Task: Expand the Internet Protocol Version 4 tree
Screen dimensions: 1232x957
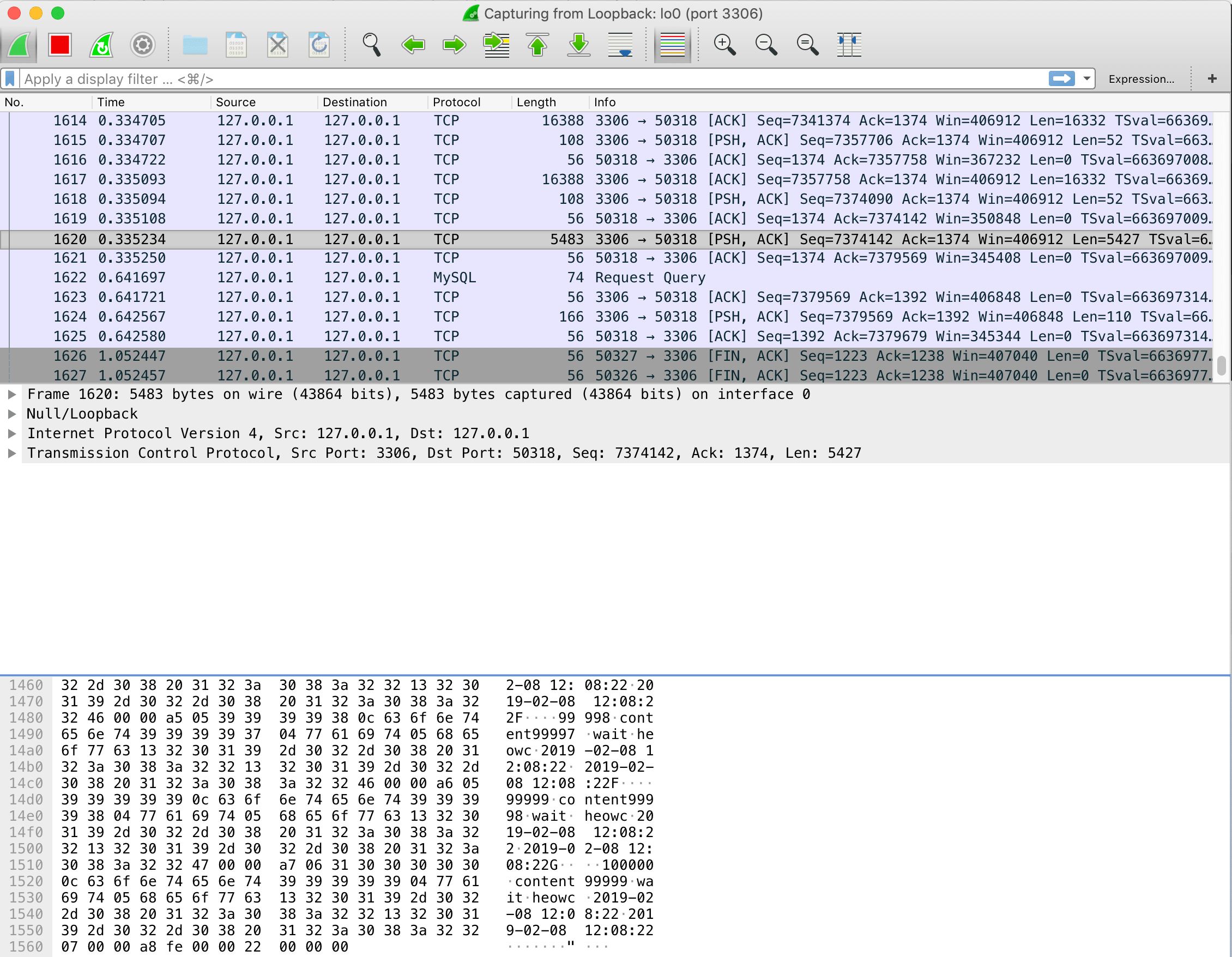Action: (x=12, y=433)
